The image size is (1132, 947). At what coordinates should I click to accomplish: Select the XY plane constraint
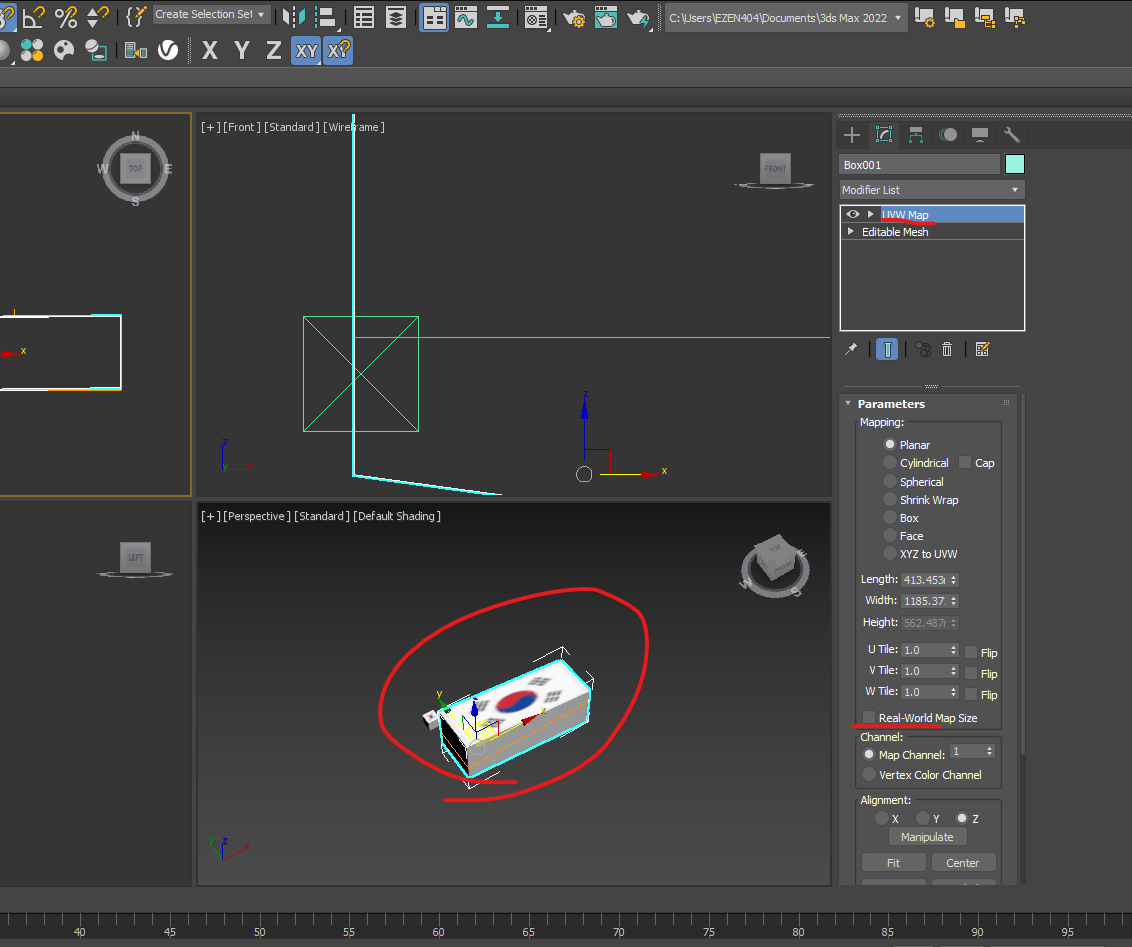point(306,51)
